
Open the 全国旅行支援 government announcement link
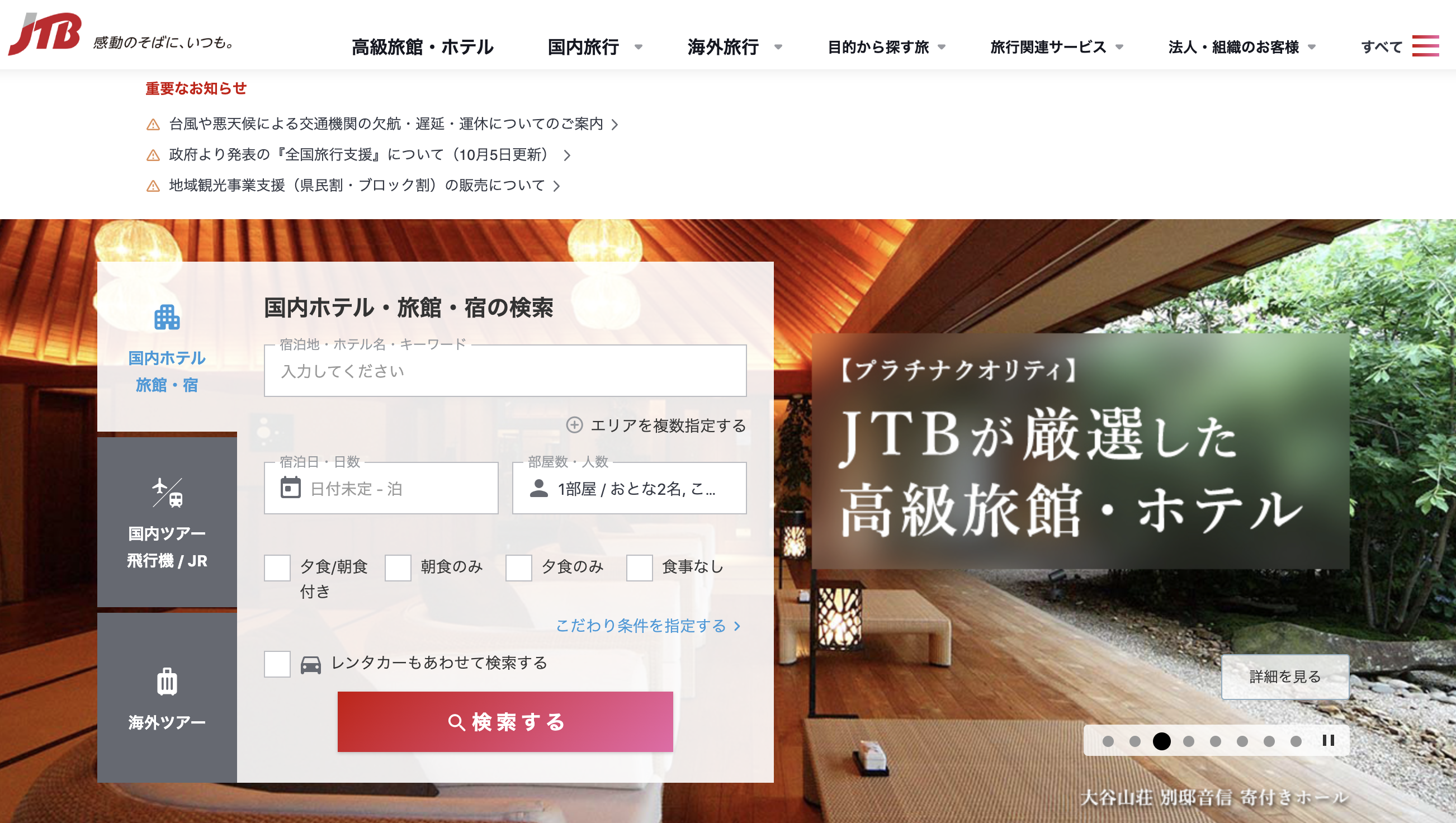tap(360, 154)
